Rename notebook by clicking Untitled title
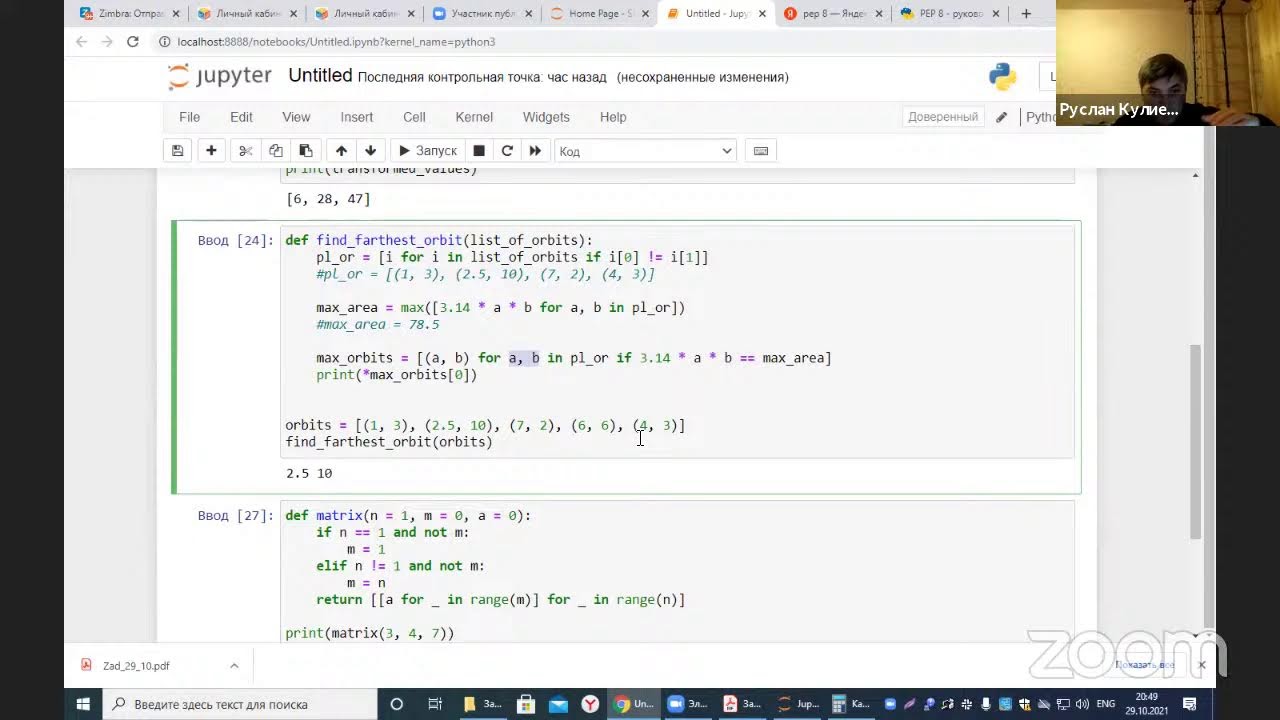This screenshot has height=720, width=1280. 320,76
